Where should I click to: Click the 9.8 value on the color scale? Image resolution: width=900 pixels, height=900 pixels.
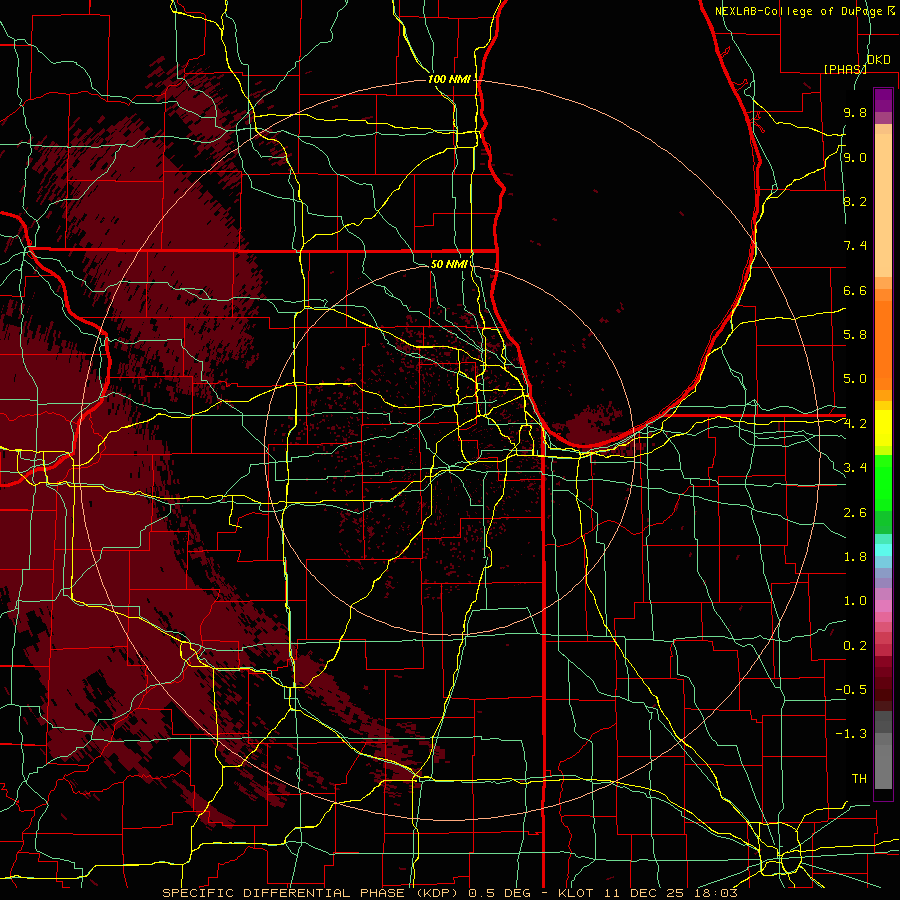coord(855,112)
